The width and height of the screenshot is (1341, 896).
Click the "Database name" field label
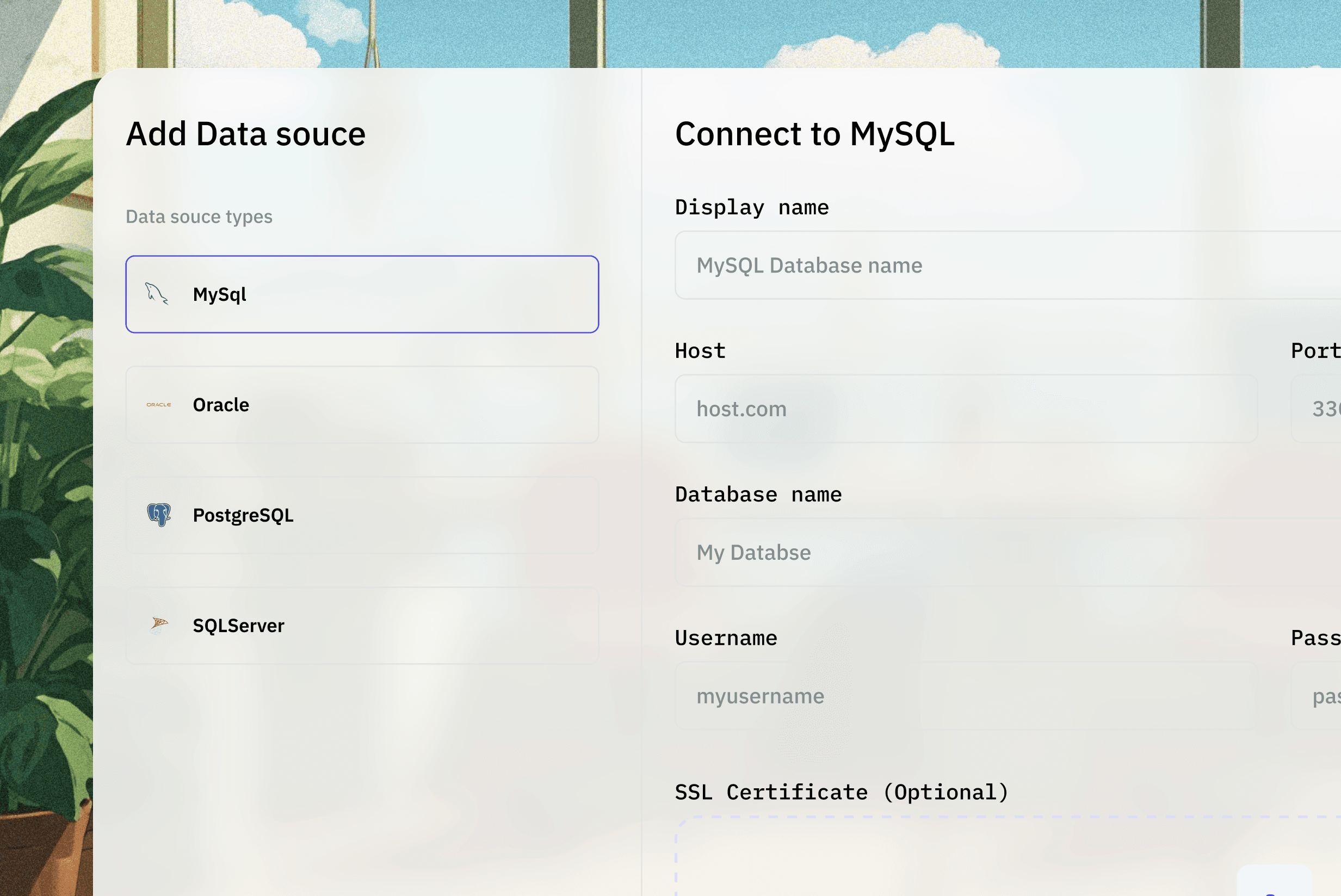758,495
